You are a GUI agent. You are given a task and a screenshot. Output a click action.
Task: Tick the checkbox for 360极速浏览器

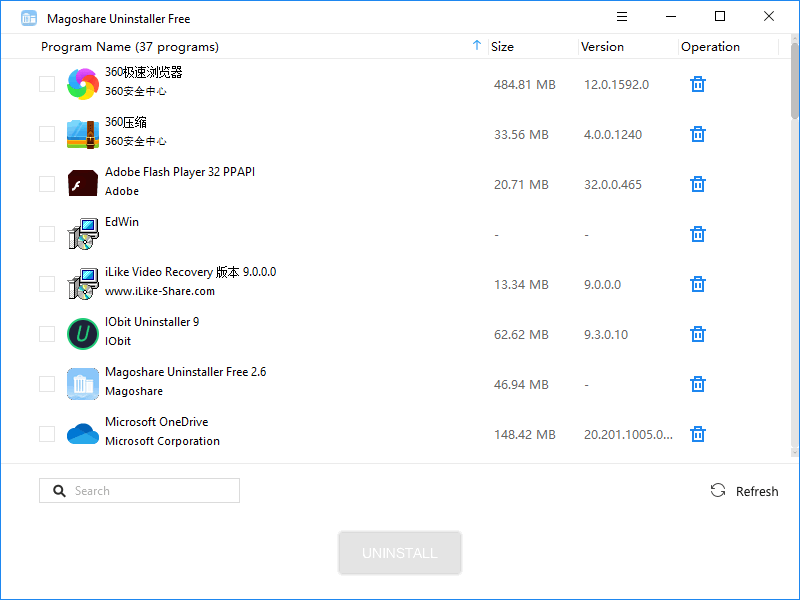click(47, 84)
